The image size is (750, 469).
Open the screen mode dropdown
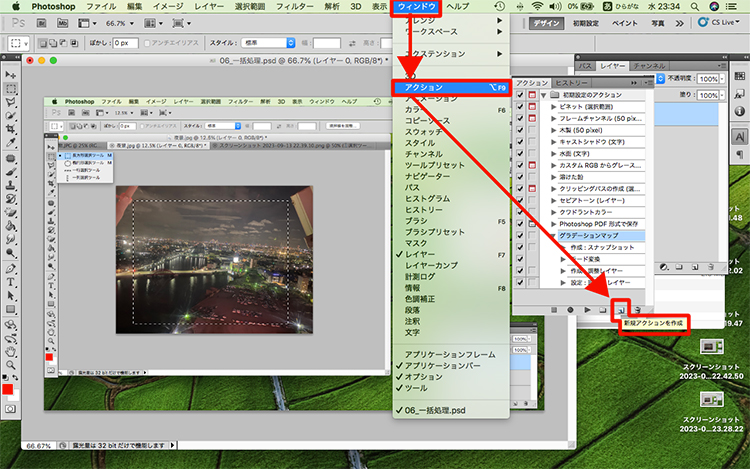coord(181,23)
